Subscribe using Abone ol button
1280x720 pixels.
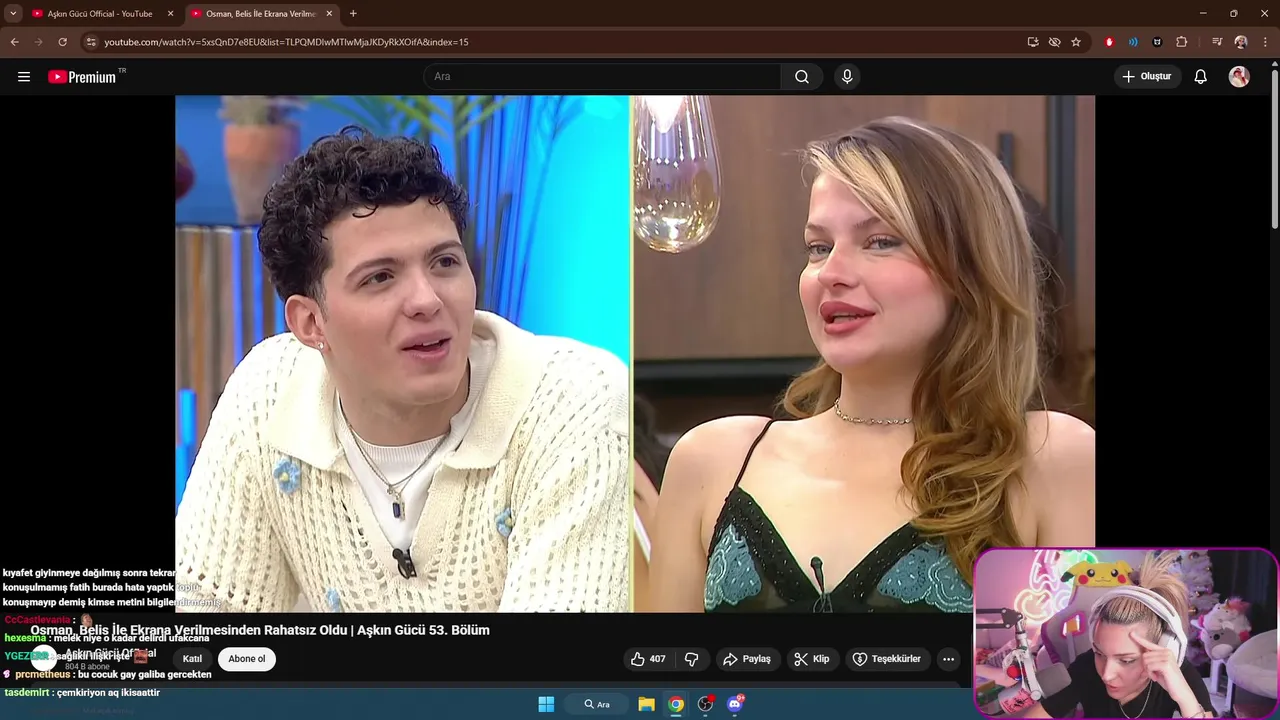(247, 659)
